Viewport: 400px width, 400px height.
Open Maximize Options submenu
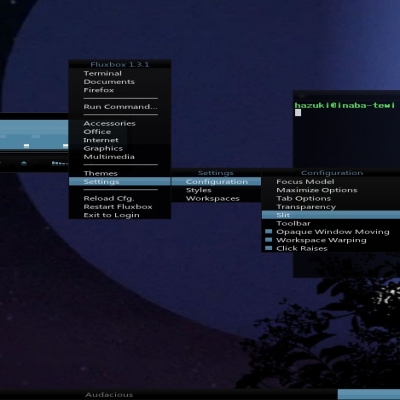coord(331,190)
